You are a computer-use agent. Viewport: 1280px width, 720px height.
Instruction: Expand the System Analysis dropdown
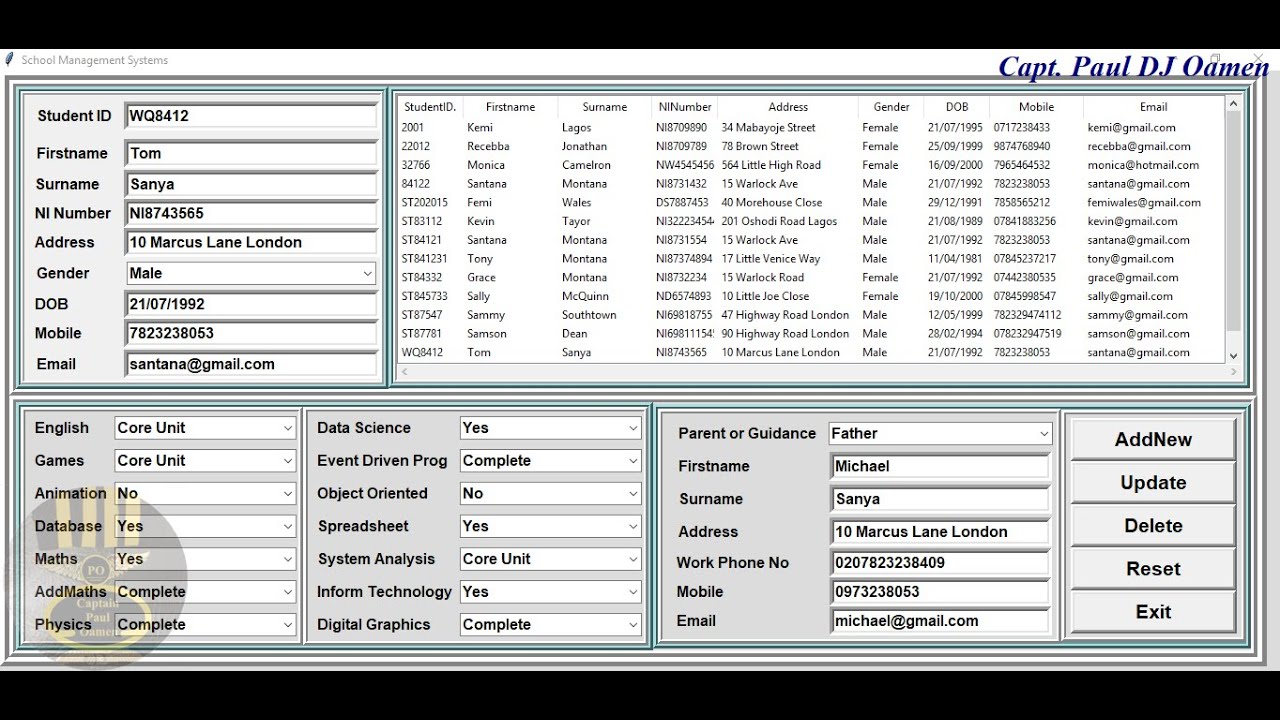point(551,559)
